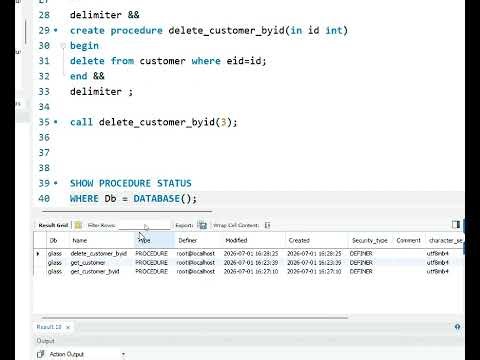Click the Created column header
The image size is (480, 360).
click(299, 240)
